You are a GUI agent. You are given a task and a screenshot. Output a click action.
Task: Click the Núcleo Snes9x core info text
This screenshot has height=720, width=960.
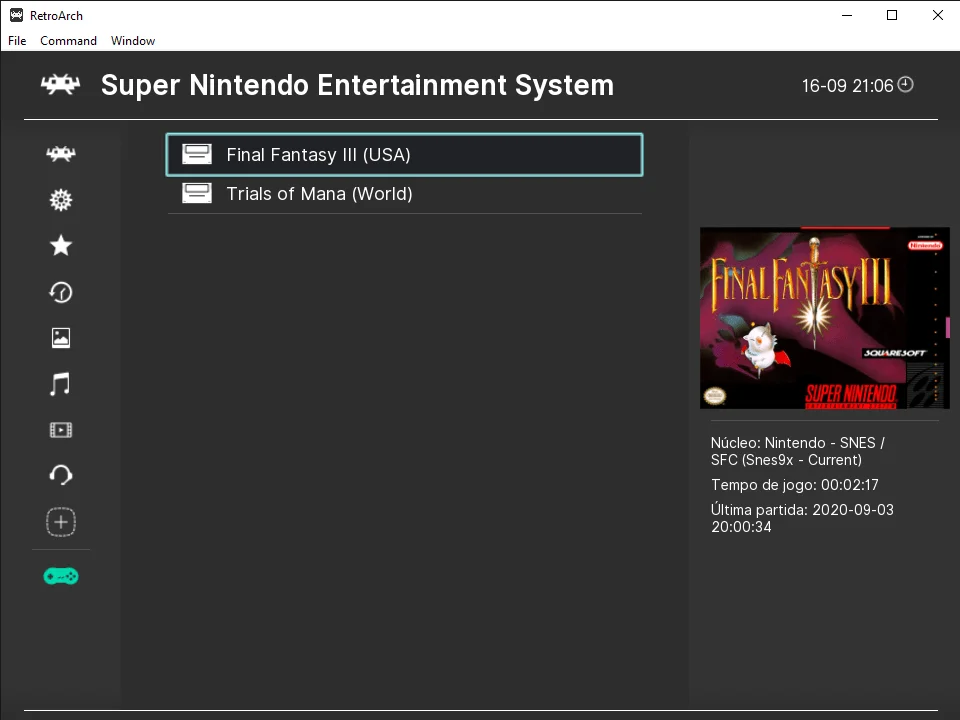click(x=798, y=451)
